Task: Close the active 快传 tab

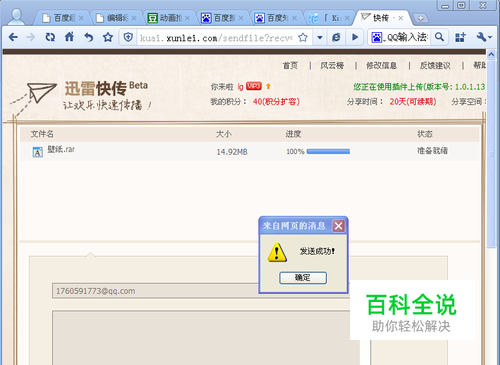Action: pyautogui.click(x=401, y=18)
